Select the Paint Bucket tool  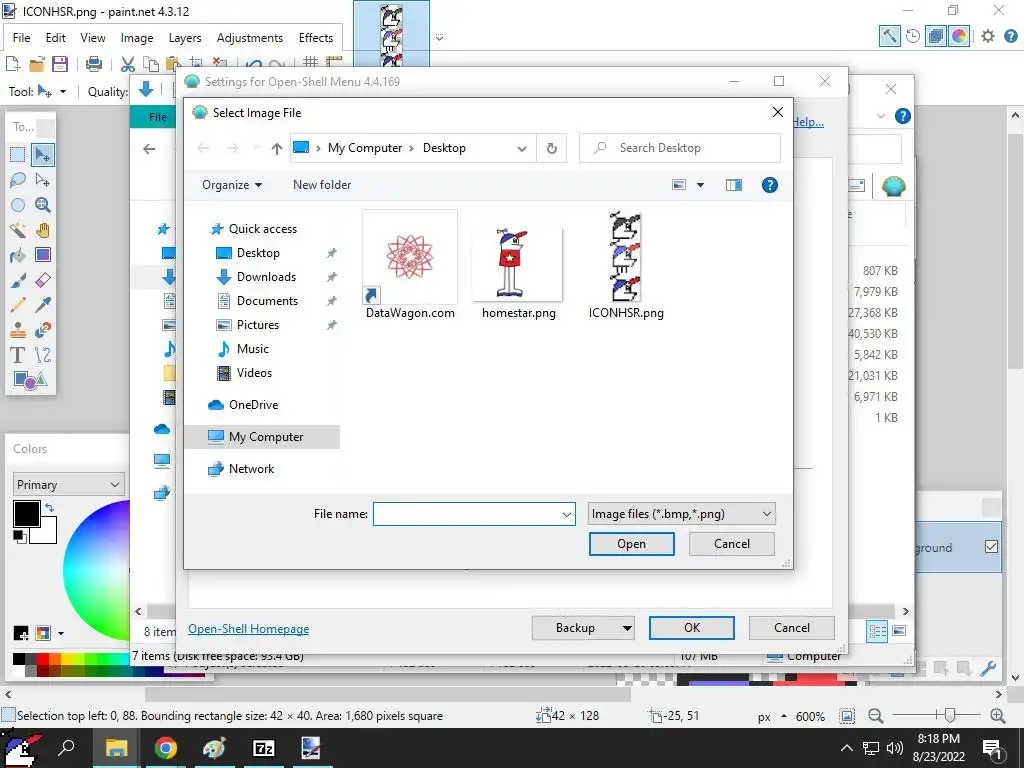18,255
